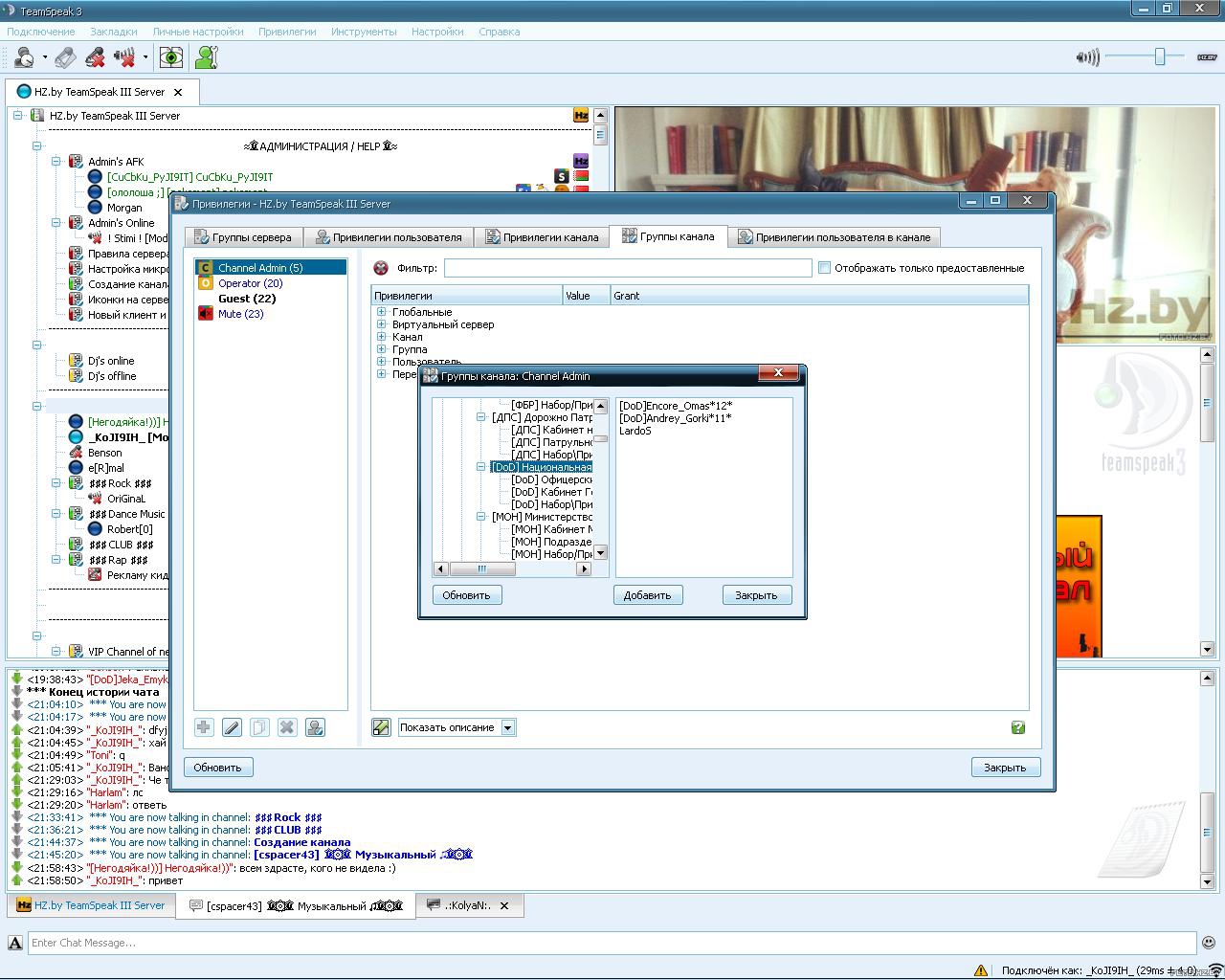This screenshot has width=1225, height=980.
Task: Collapse ### Dance Music channel tree node
Action: (x=56, y=514)
